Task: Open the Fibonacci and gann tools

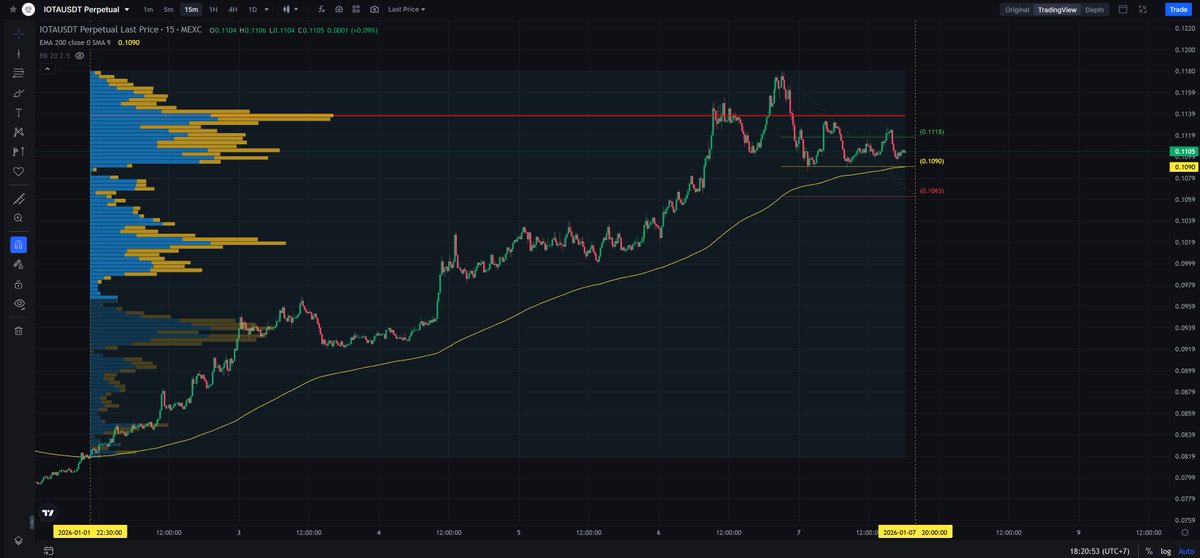Action: pos(19,73)
